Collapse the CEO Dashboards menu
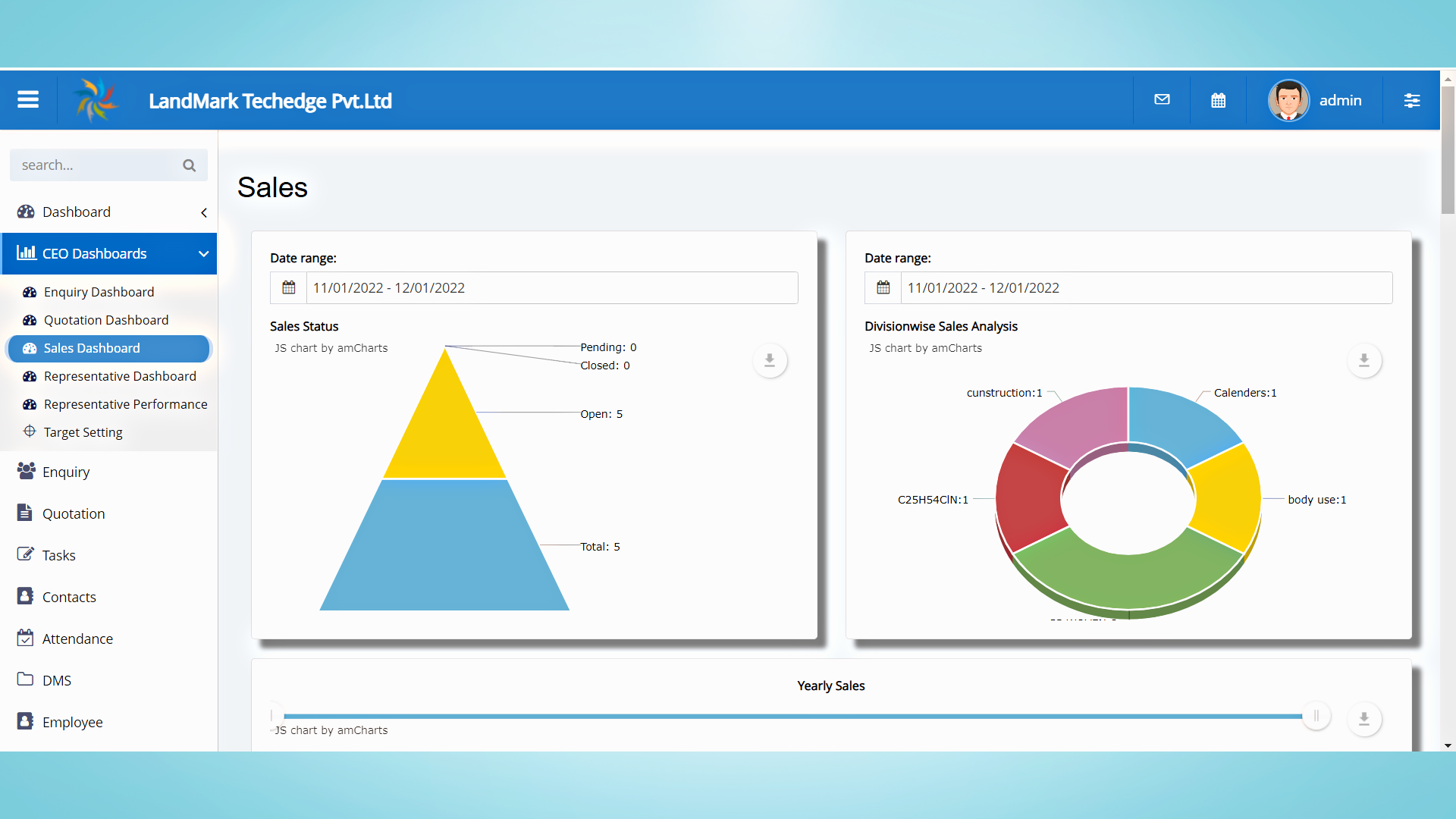Image resolution: width=1456 pixels, height=819 pixels. (203, 253)
